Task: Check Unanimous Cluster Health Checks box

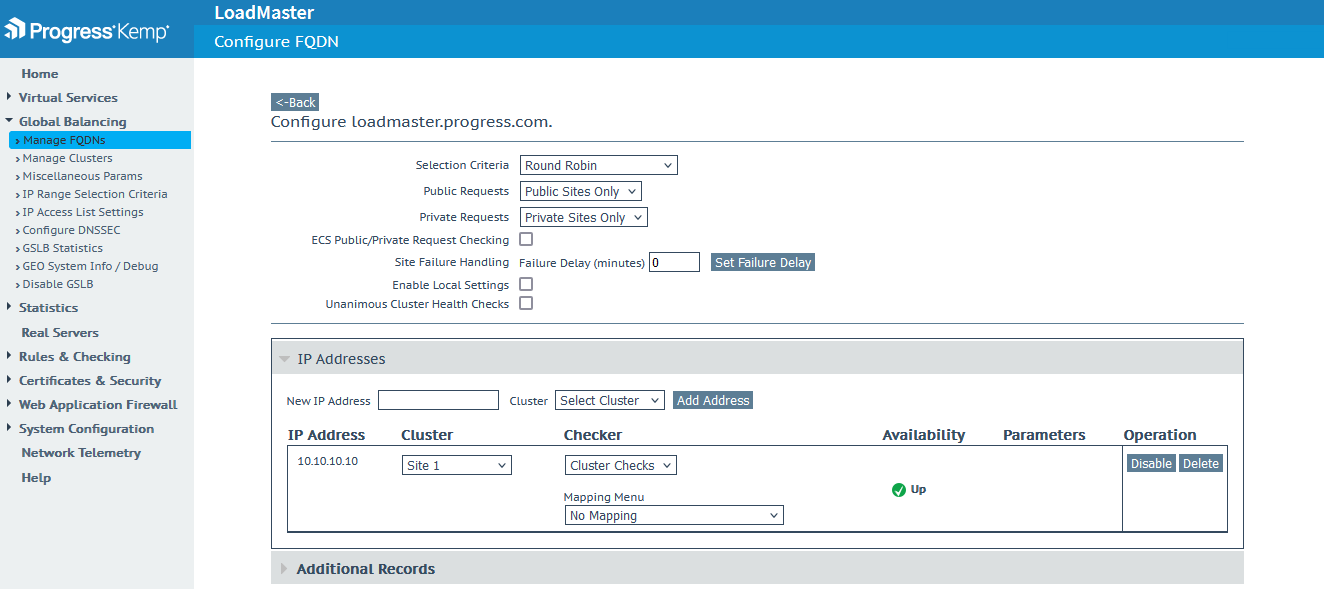Action: (526, 303)
